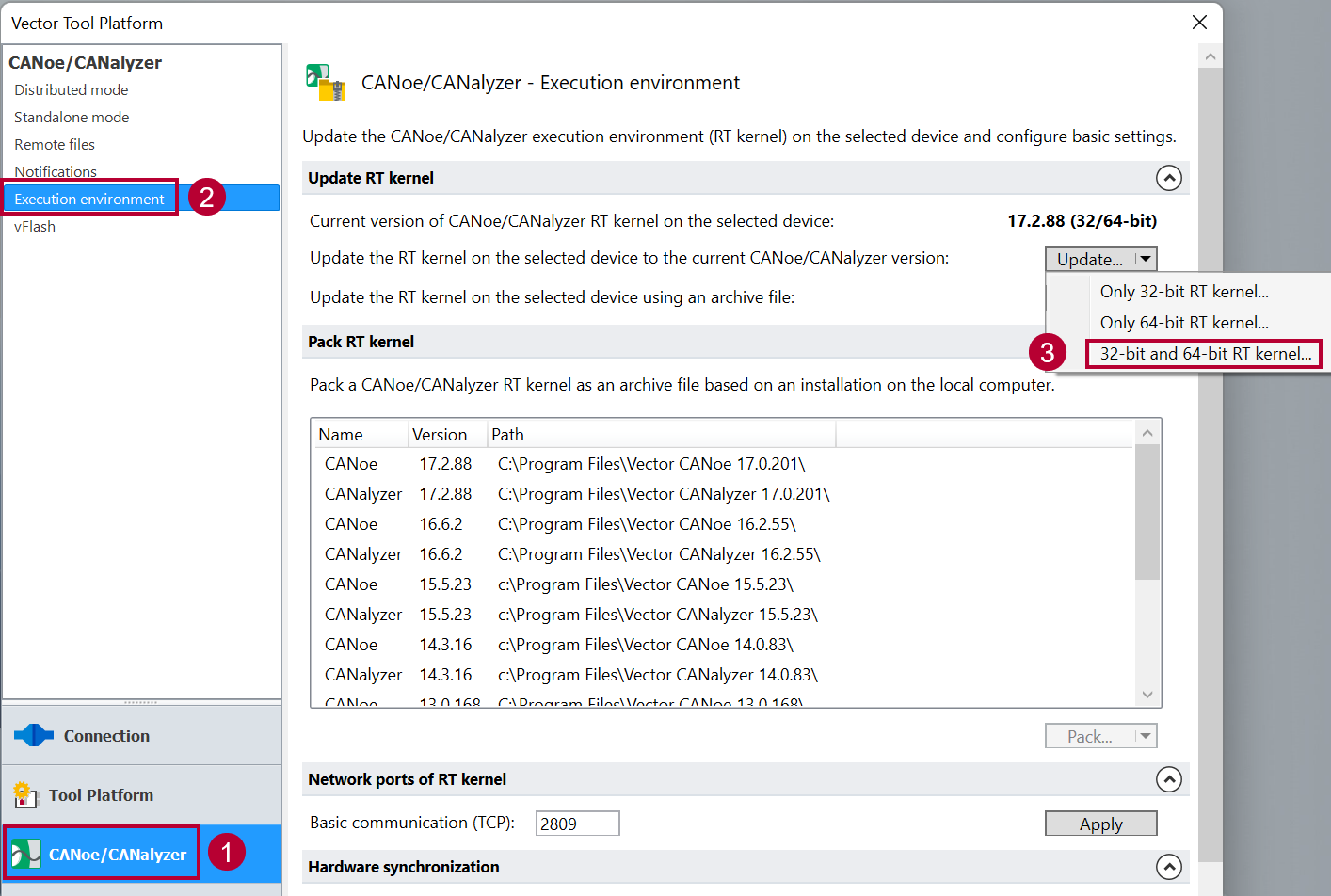Open the Pack button dropdown arrow

click(x=1145, y=736)
